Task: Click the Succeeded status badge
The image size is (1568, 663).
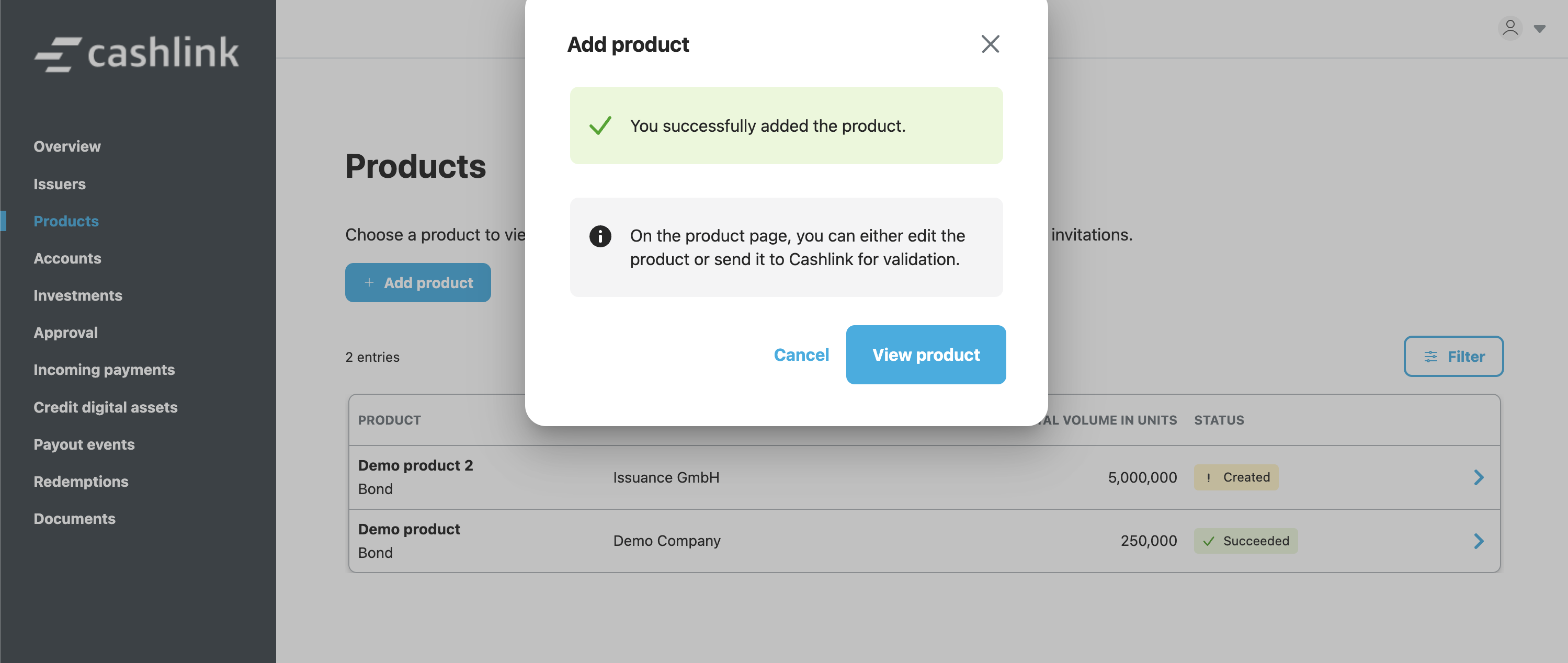Action: point(1245,541)
